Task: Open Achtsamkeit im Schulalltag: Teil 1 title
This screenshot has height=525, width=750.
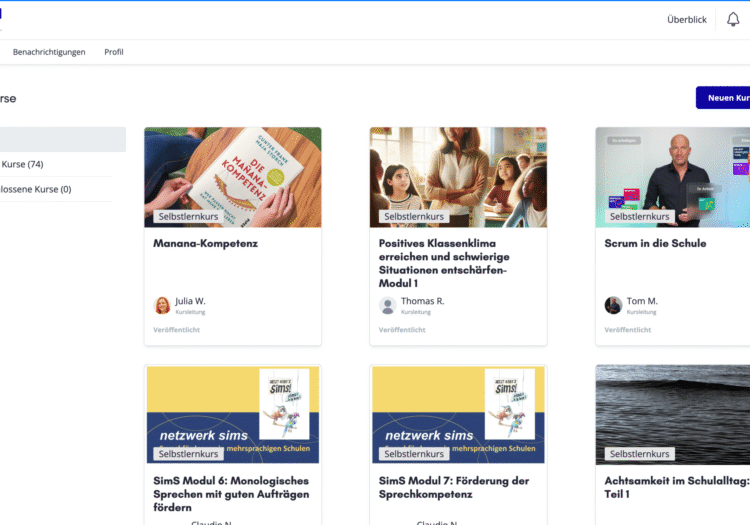Action: click(x=676, y=487)
